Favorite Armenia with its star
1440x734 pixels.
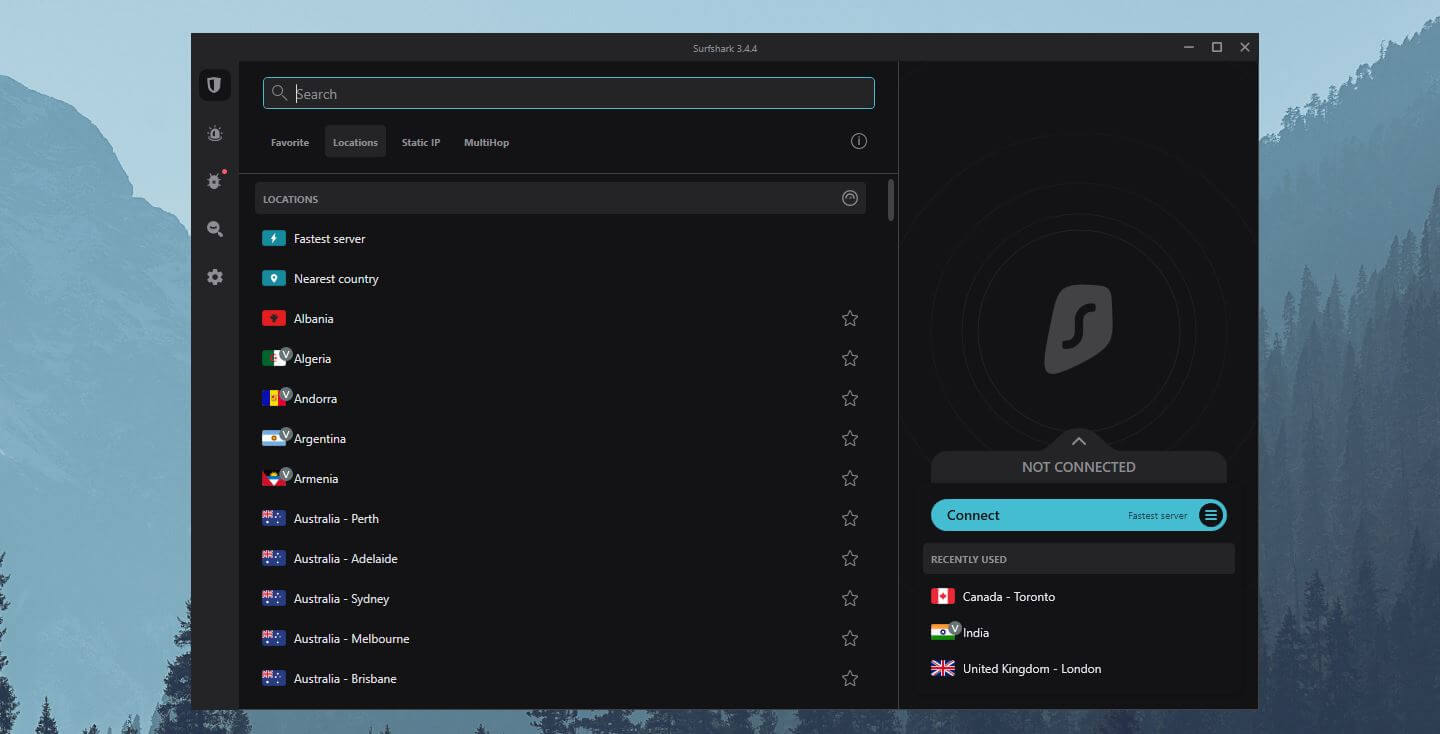pos(850,478)
